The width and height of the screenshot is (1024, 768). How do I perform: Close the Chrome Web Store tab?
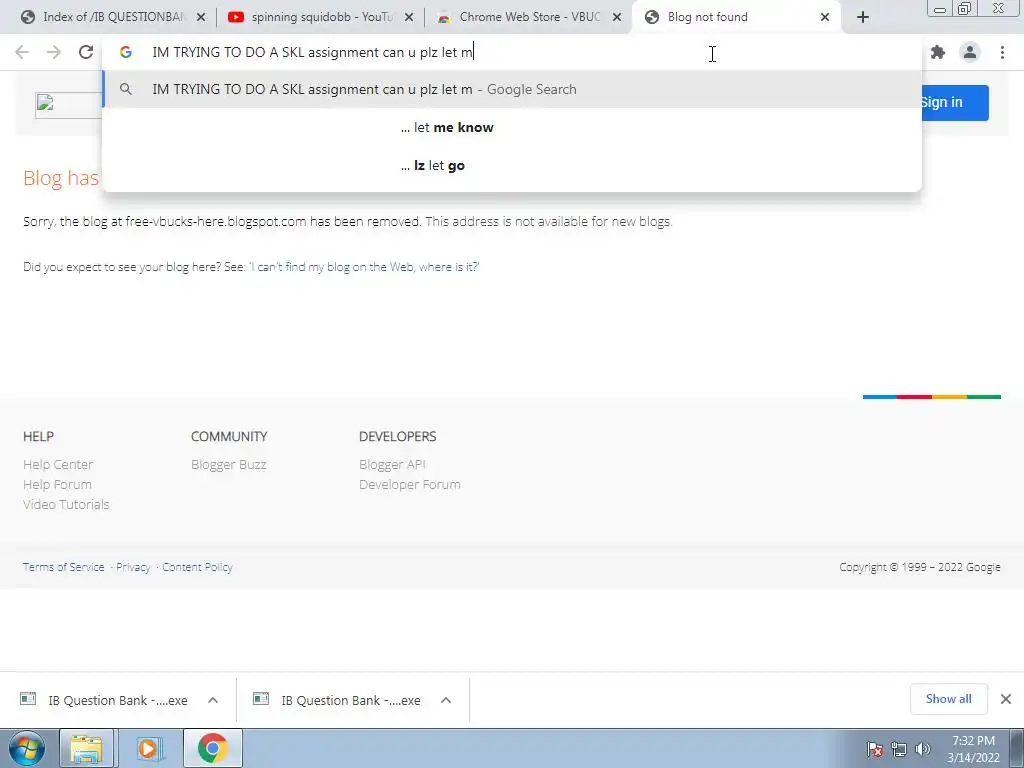pos(616,18)
